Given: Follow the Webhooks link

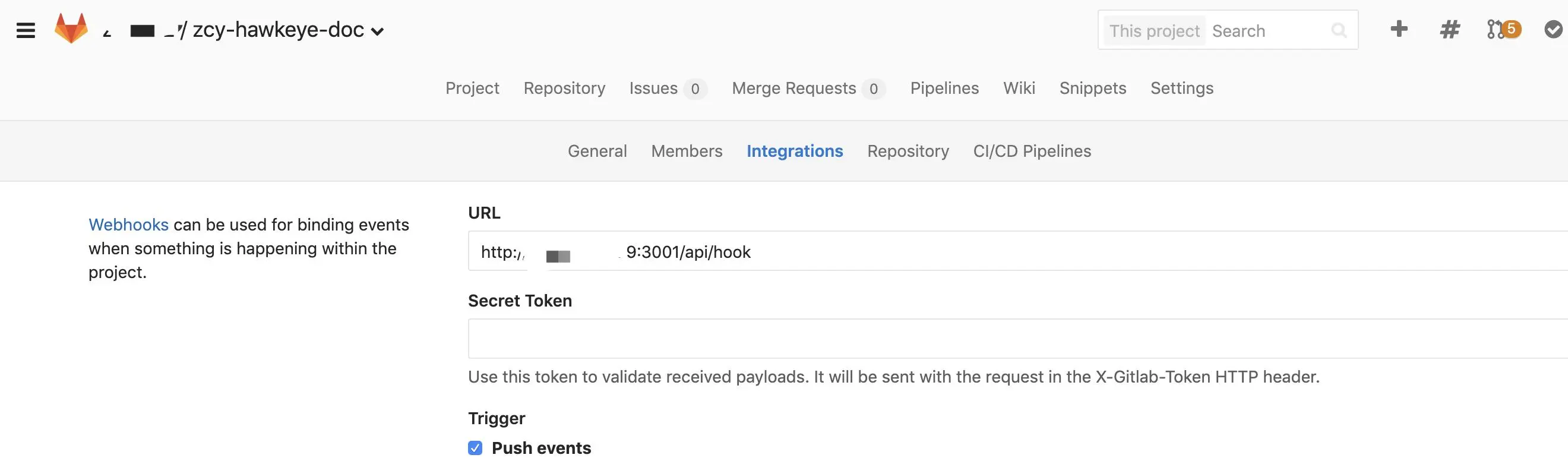Looking at the screenshot, I should [x=128, y=225].
